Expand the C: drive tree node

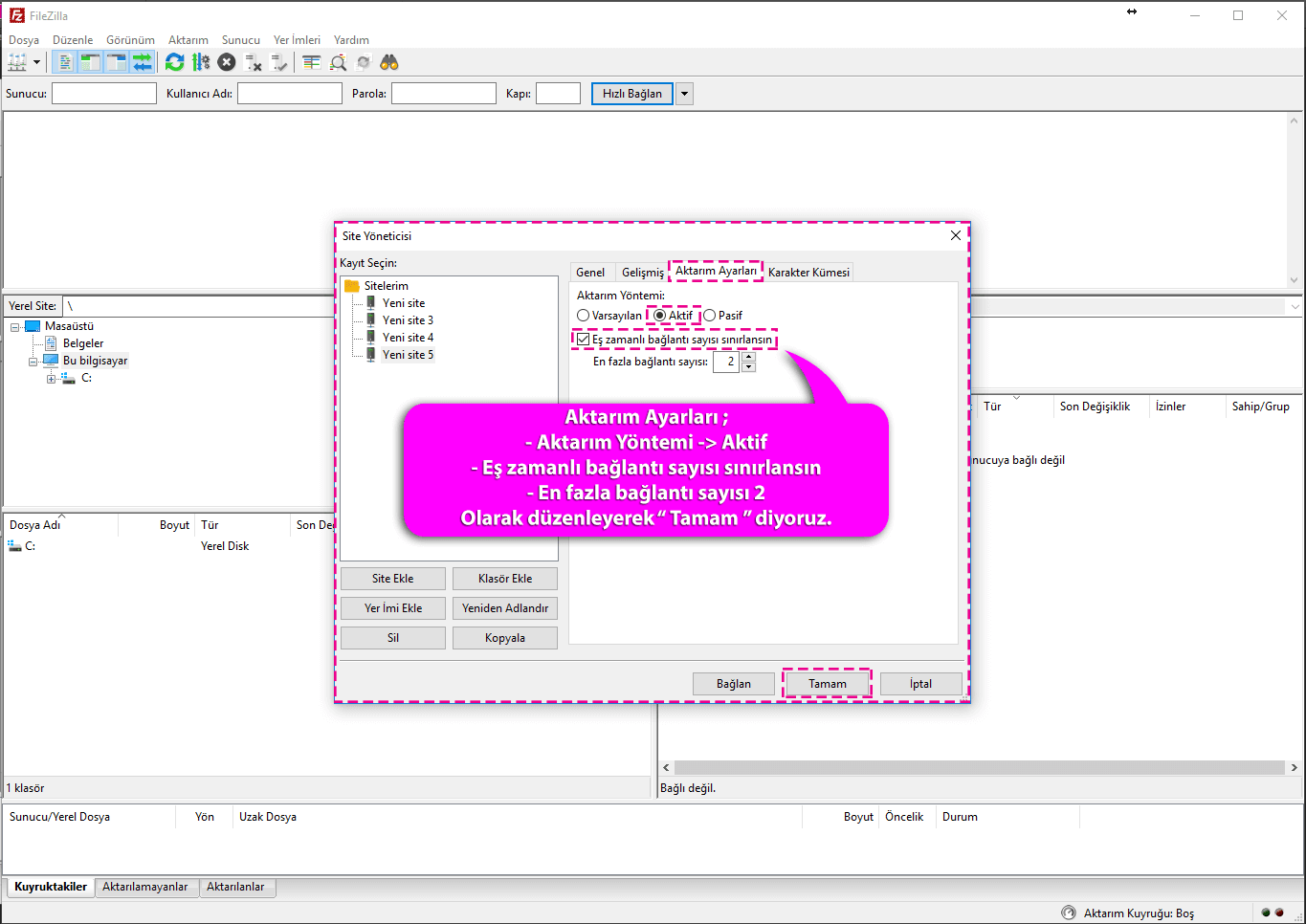[x=52, y=379]
